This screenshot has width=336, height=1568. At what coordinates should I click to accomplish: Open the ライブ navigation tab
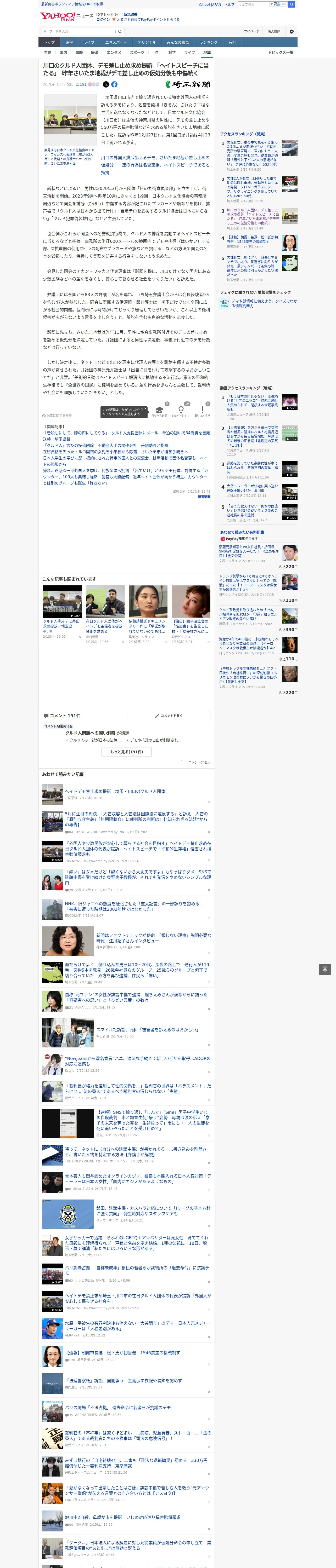point(89,42)
